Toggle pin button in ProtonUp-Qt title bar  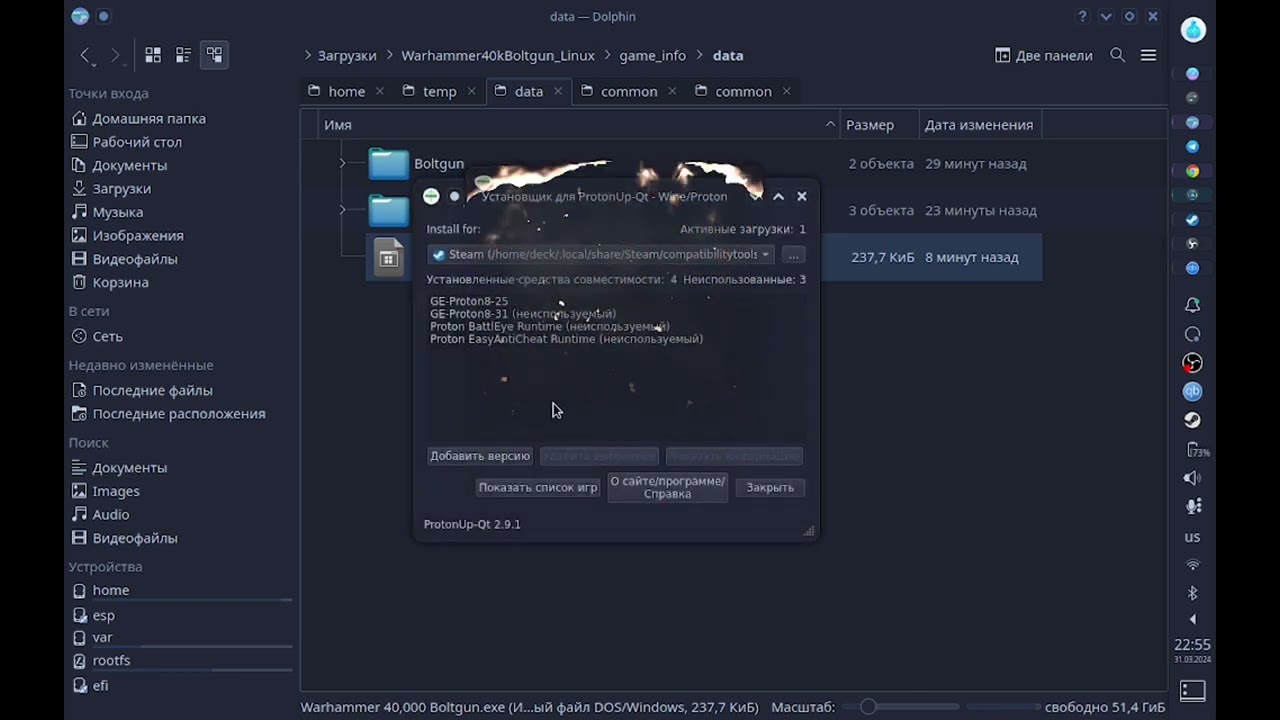click(454, 196)
